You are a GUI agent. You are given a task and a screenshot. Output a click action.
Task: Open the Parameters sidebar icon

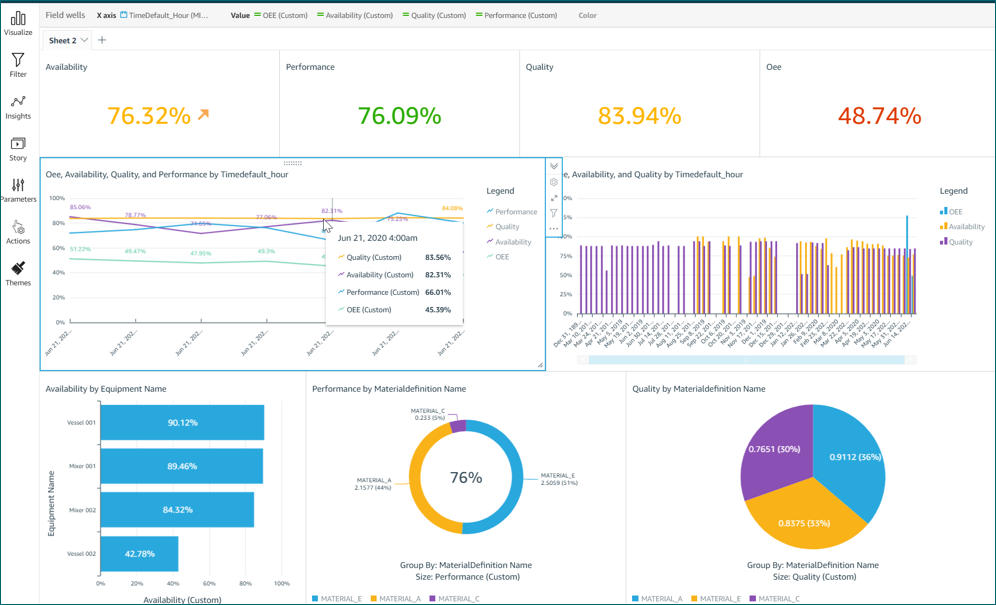click(x=18, y=190)
